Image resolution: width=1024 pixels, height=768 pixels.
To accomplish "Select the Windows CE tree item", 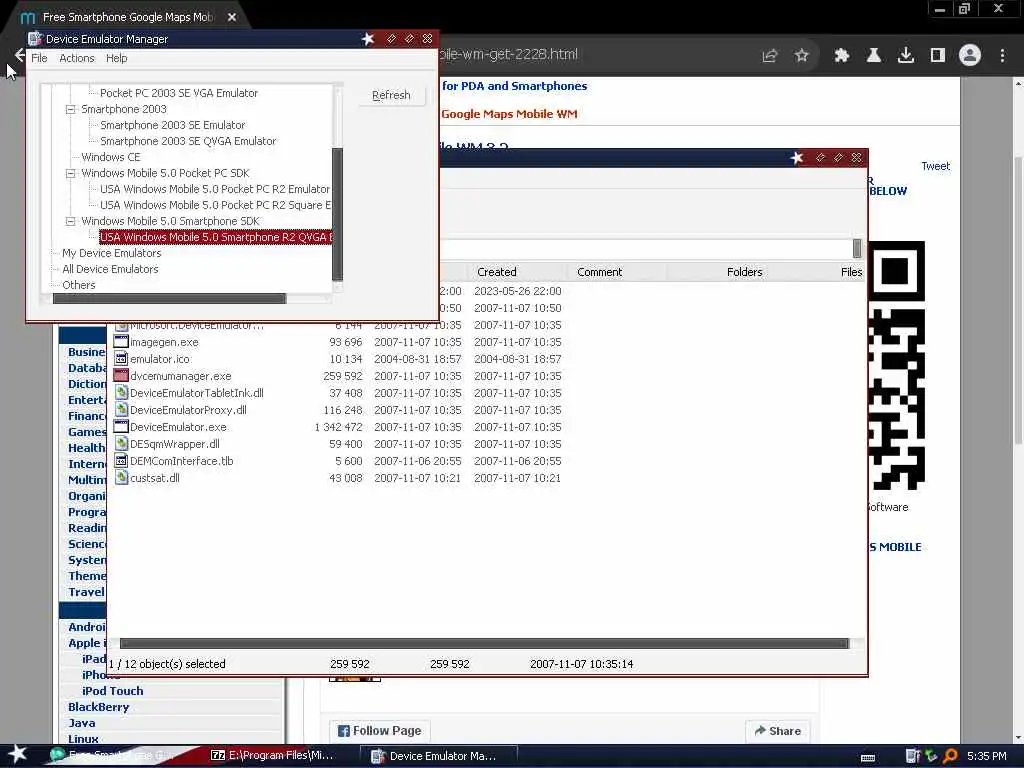I will click(110, 157).
